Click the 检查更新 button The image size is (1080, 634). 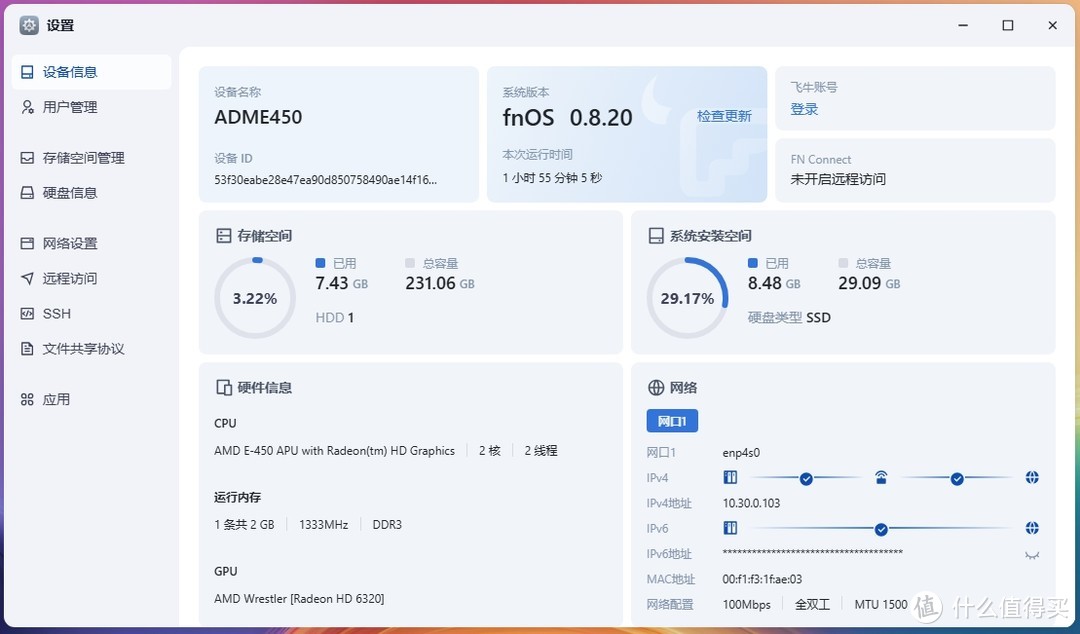pyautogui.click(x=724, y=116)
